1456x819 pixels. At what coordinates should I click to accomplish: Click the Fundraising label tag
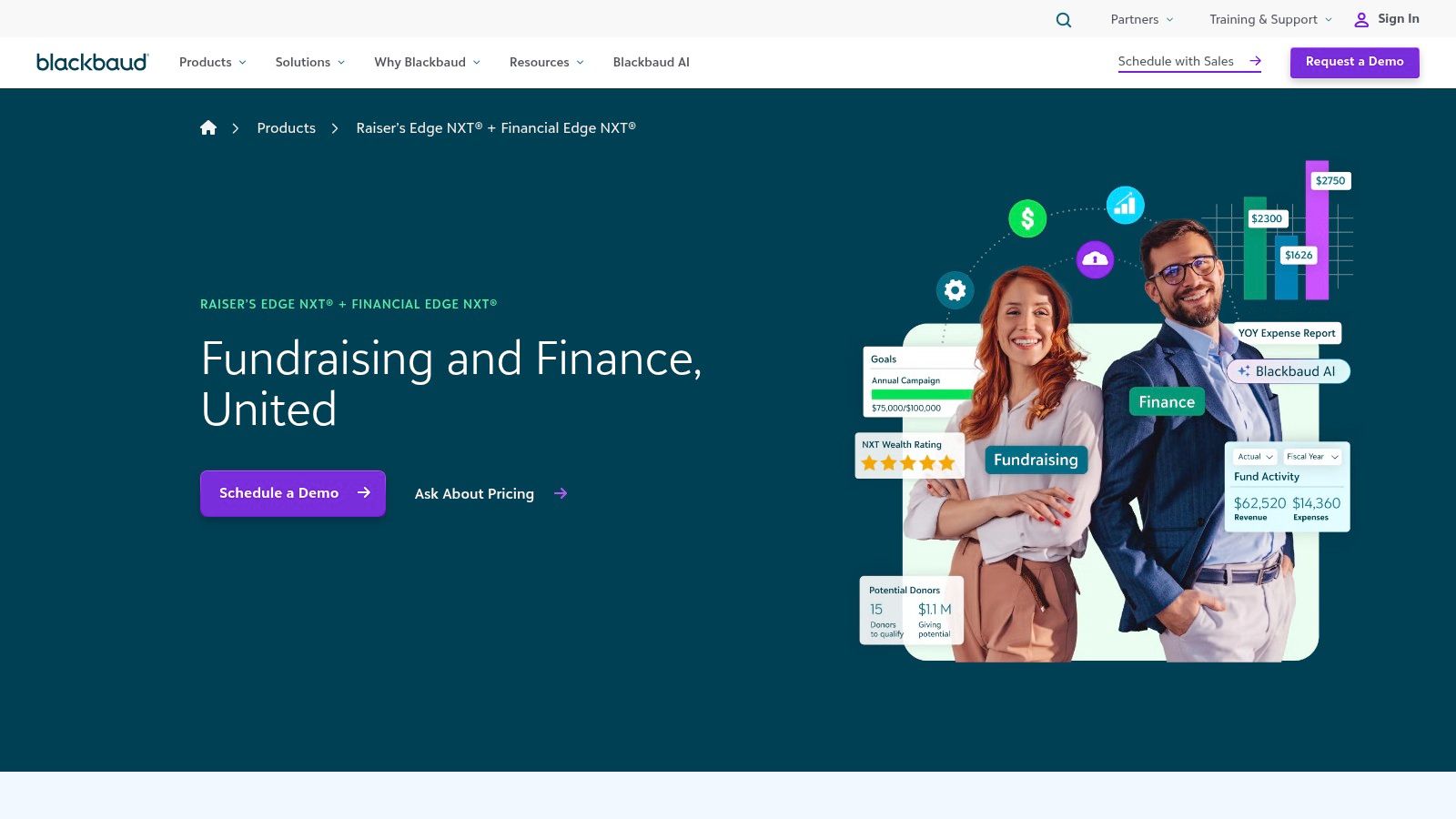point(1036,460)
